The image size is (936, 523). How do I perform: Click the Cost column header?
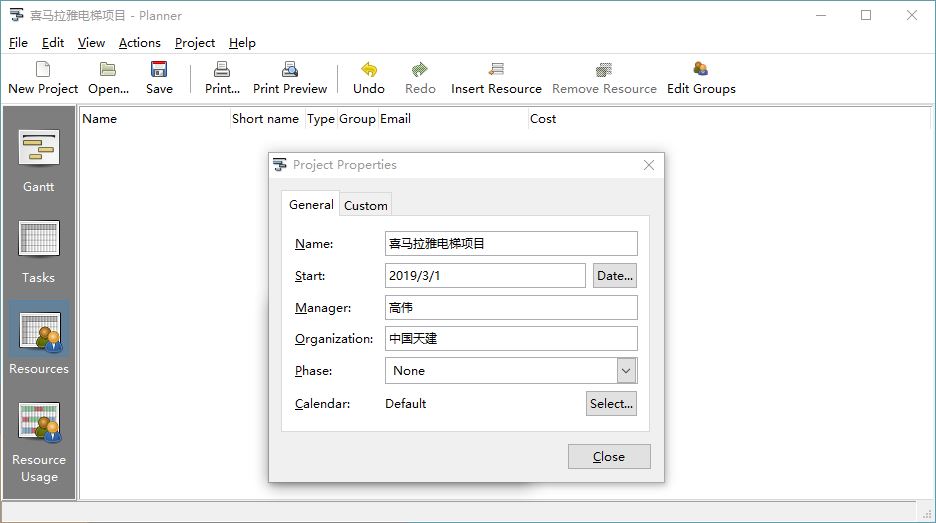tap(729, 119)
